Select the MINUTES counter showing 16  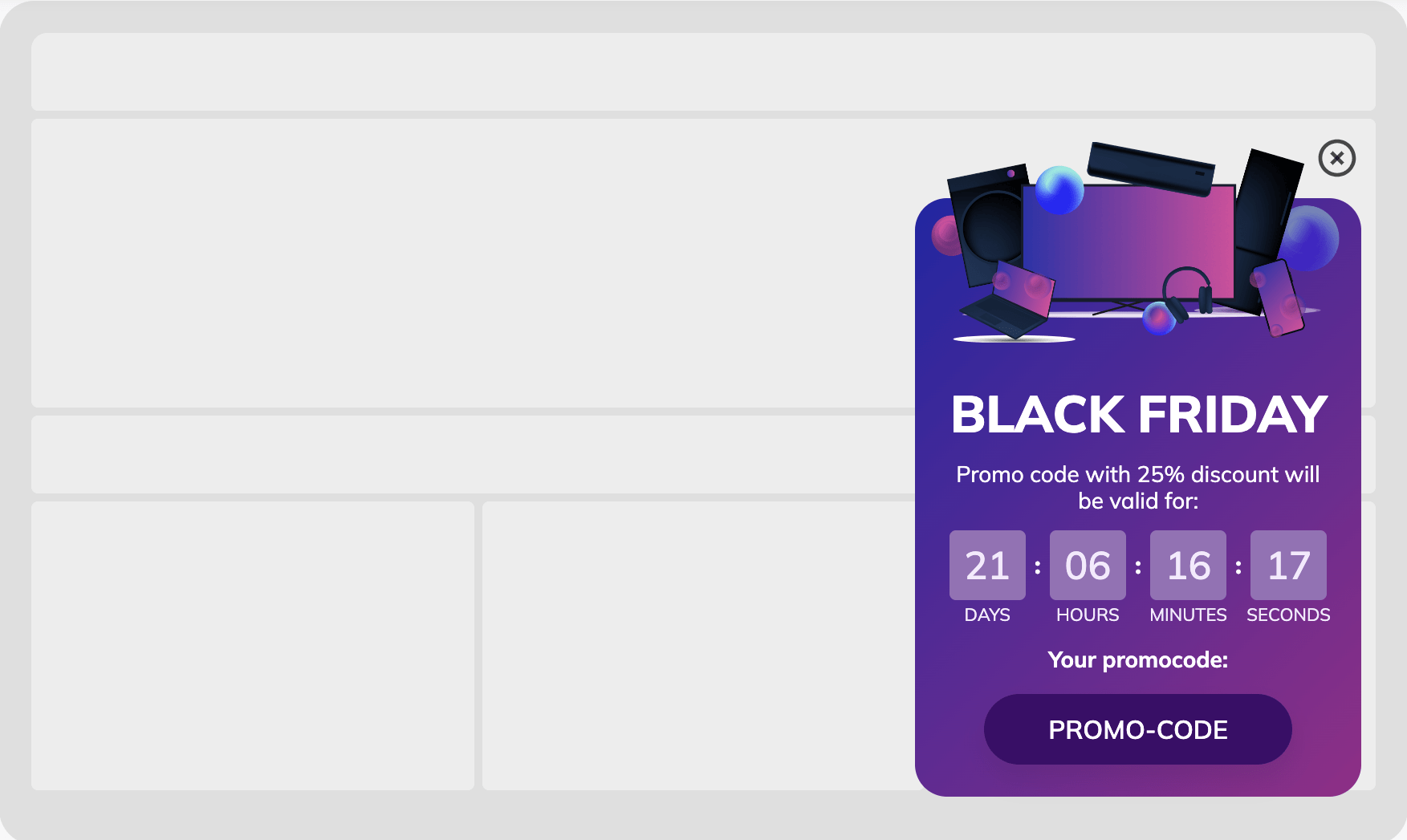click(x=1188, y=565)
